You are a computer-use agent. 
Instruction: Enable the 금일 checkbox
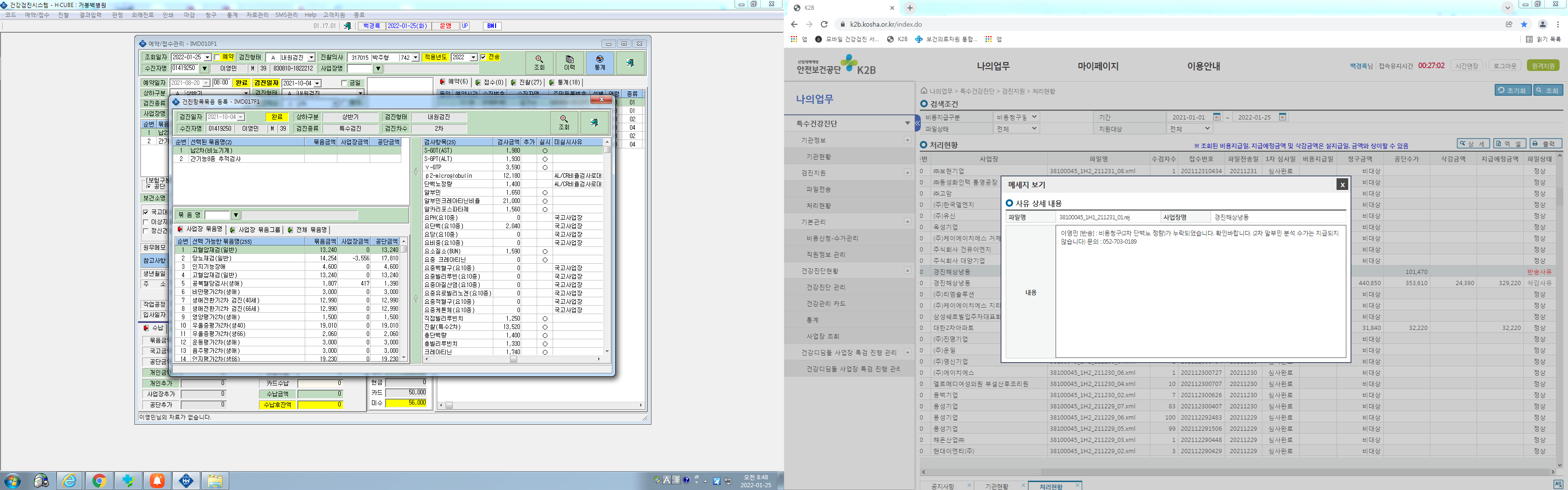344,83
